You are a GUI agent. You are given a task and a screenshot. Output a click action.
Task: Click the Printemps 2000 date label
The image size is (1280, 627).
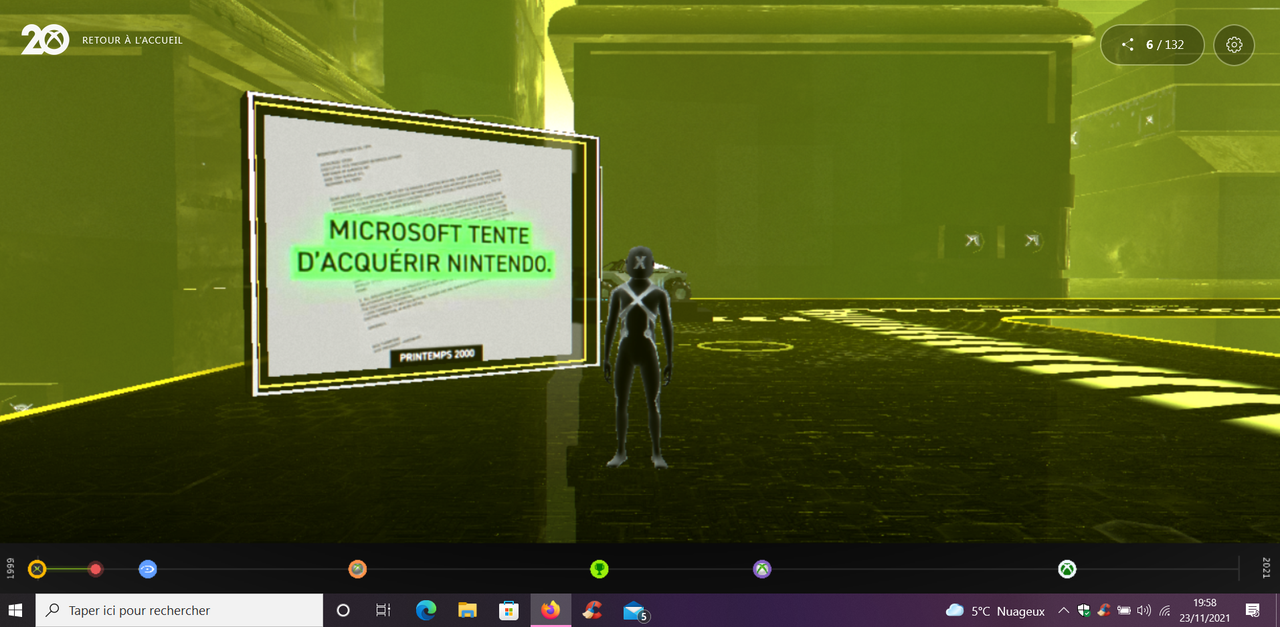[x=436, y=355]
